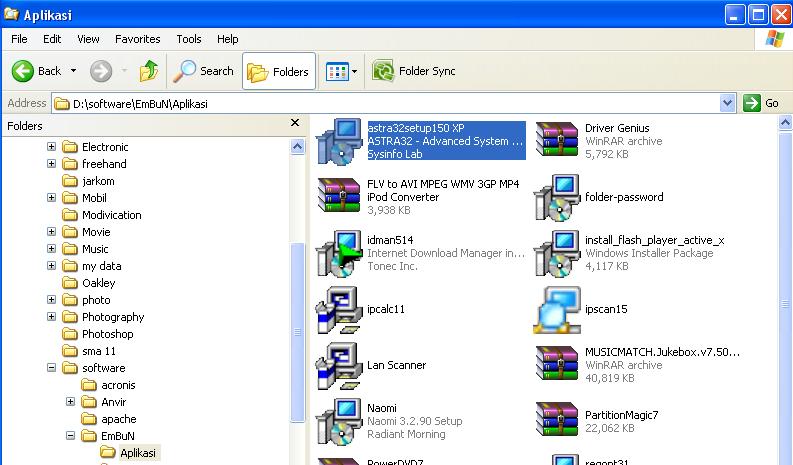793x465 pixels.
Task: Select PartitionMagic7 archive icon
Action: pos(557,419)
